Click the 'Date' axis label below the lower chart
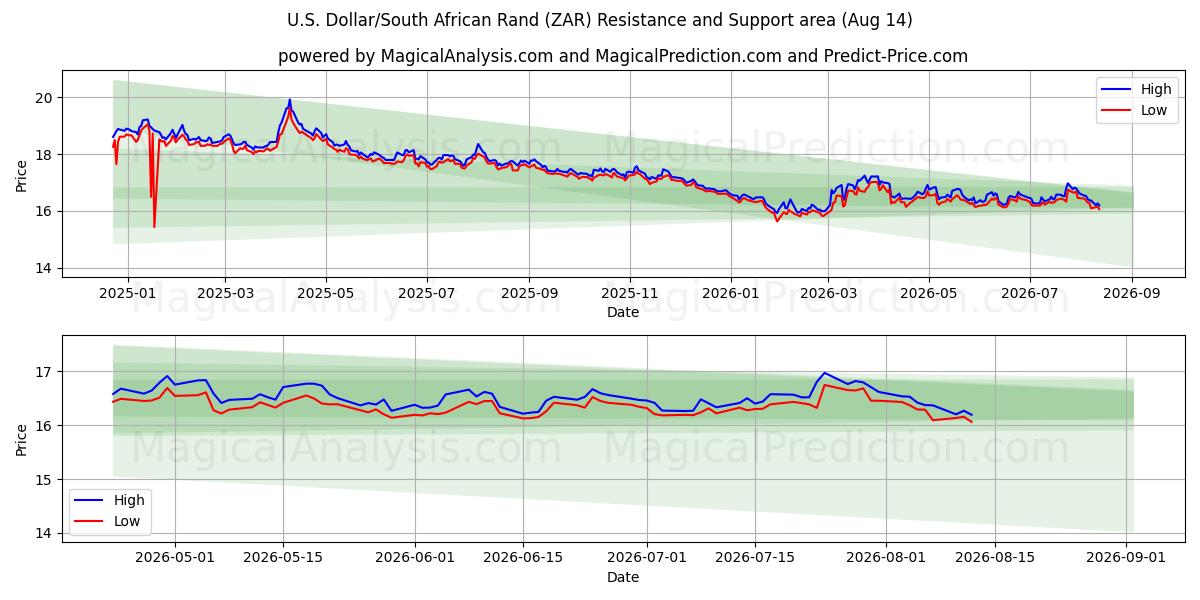Viewport: 1200px width, 600px height. point(623,577)
